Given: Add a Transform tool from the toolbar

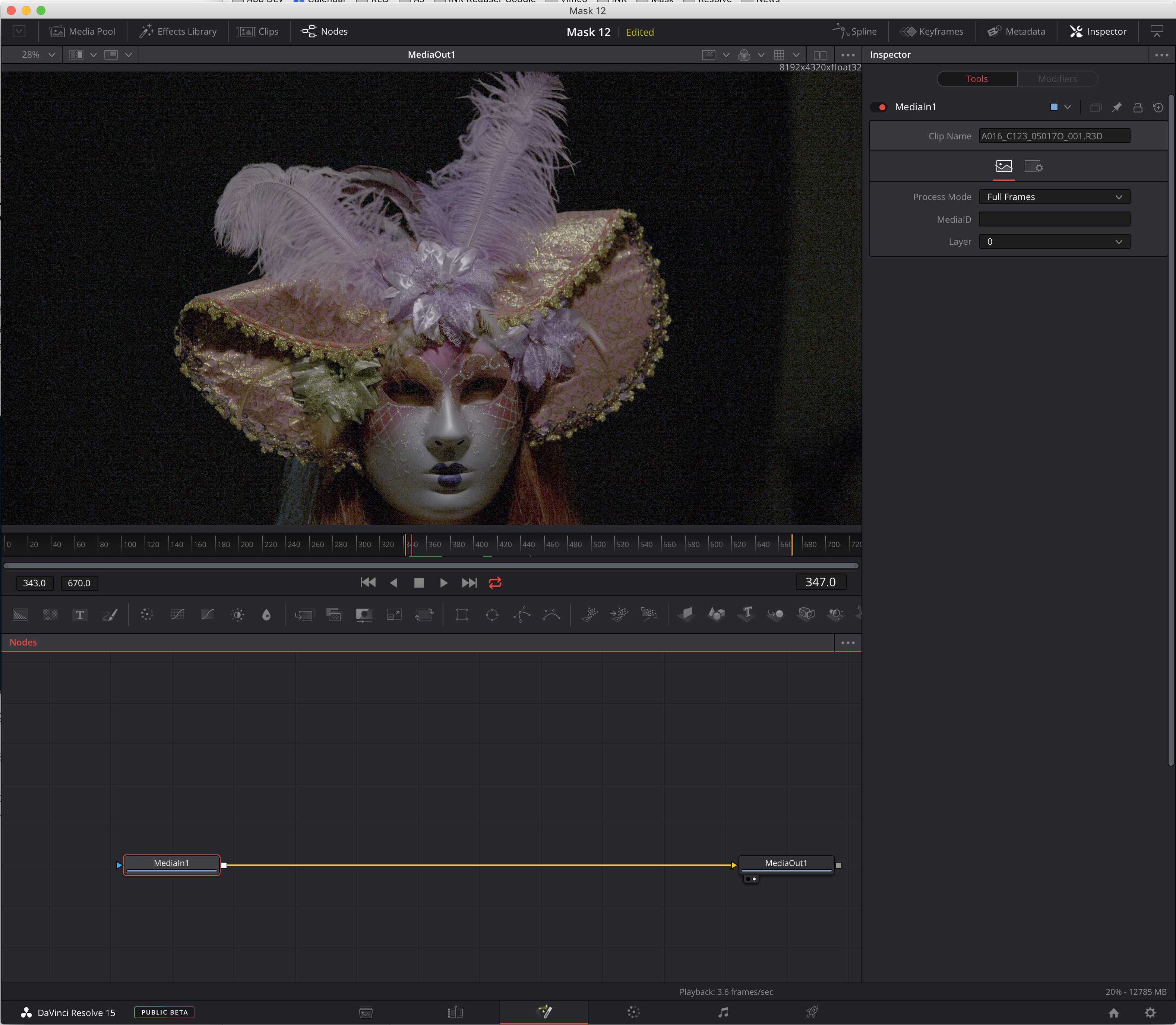Looking at the screenshot, I should (424, 615).
